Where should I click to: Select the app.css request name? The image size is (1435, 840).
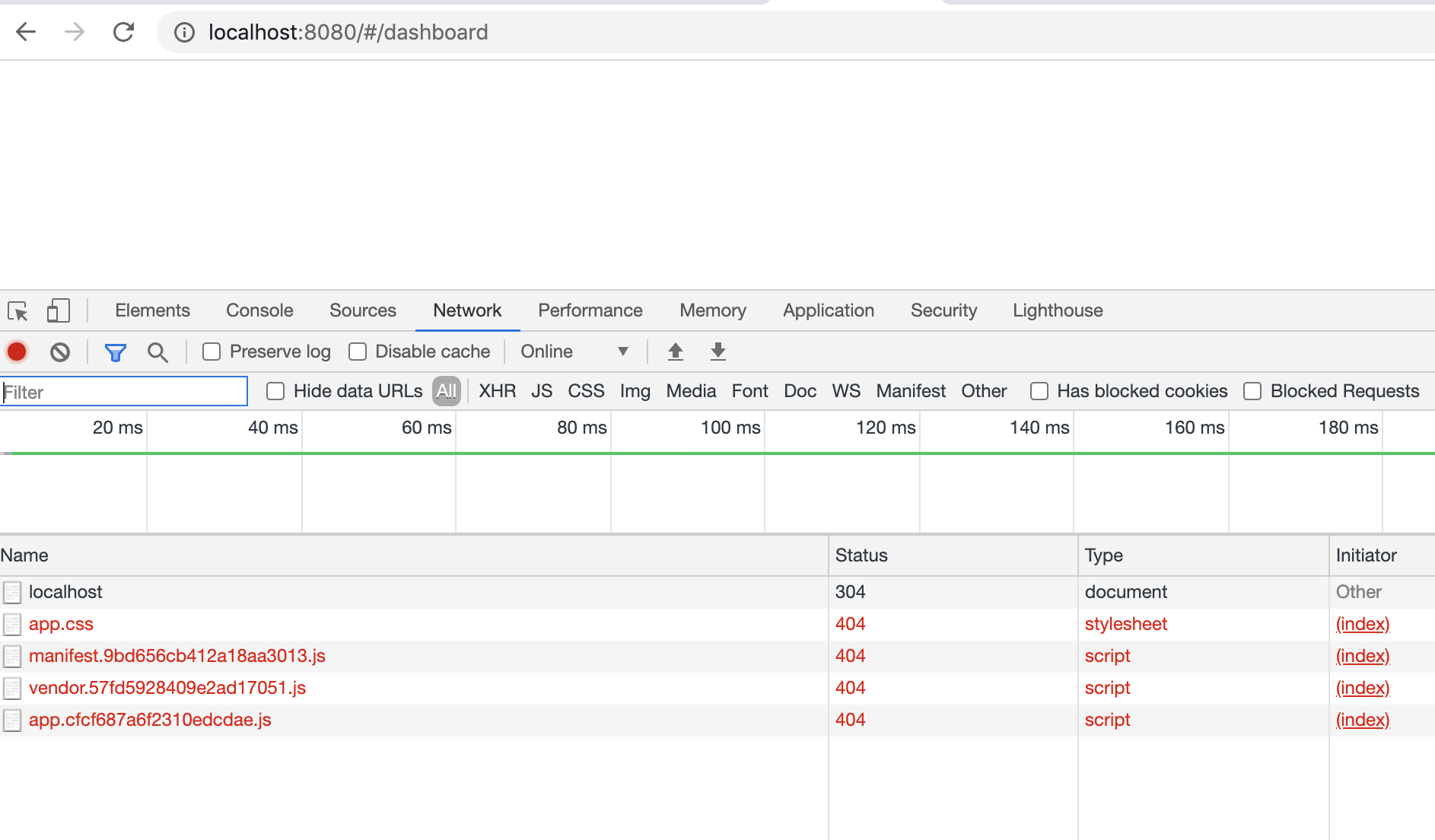pos(61,624)
